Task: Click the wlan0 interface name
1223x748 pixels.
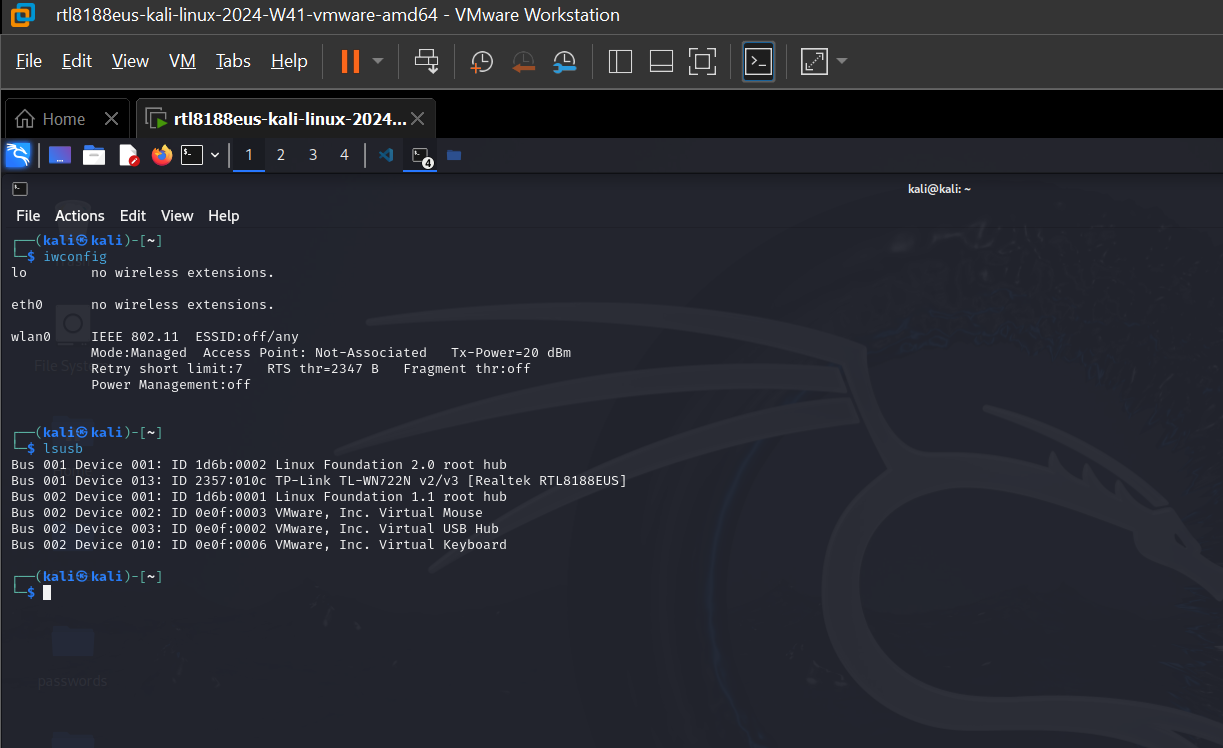Action: (x=31, y=337)
